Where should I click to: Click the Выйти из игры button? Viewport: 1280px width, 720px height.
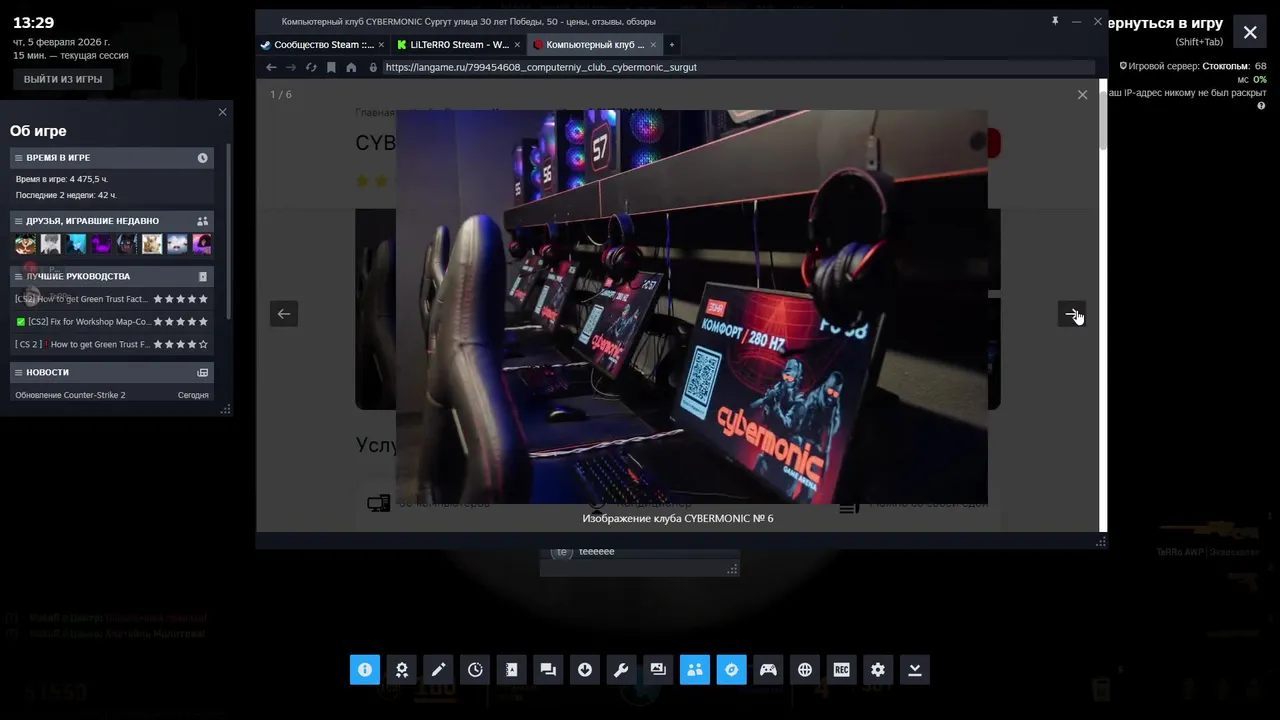click(63, 79)
